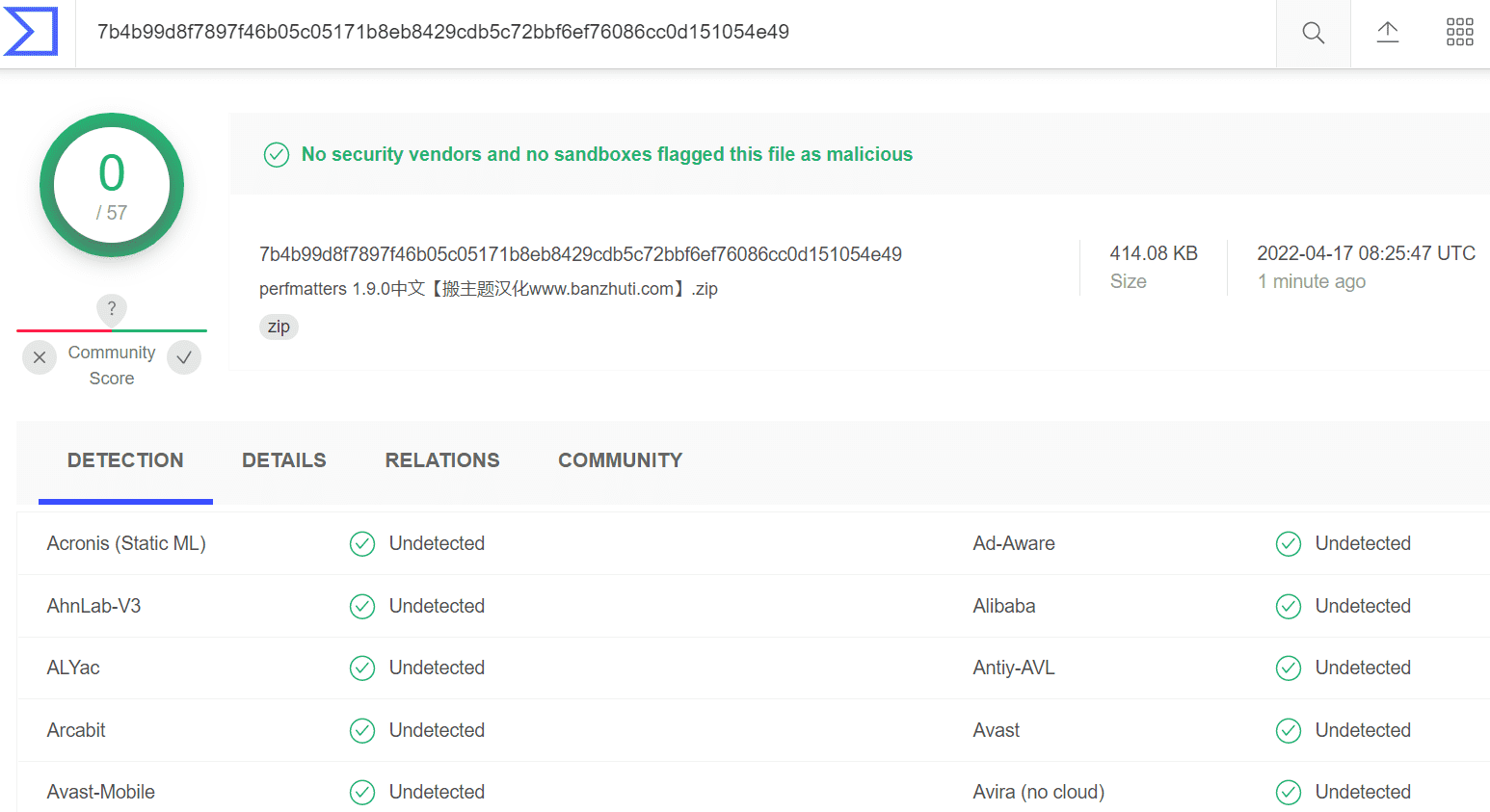Click the Avast-Mobile row check icon
The width and height of the screenshot is (1490, 812).
362,793
